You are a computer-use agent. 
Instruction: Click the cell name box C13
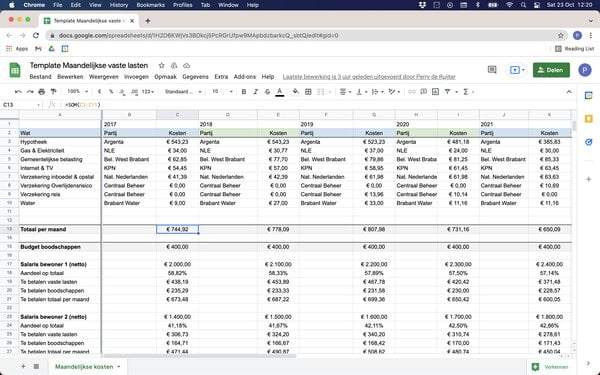coord(21,105)
